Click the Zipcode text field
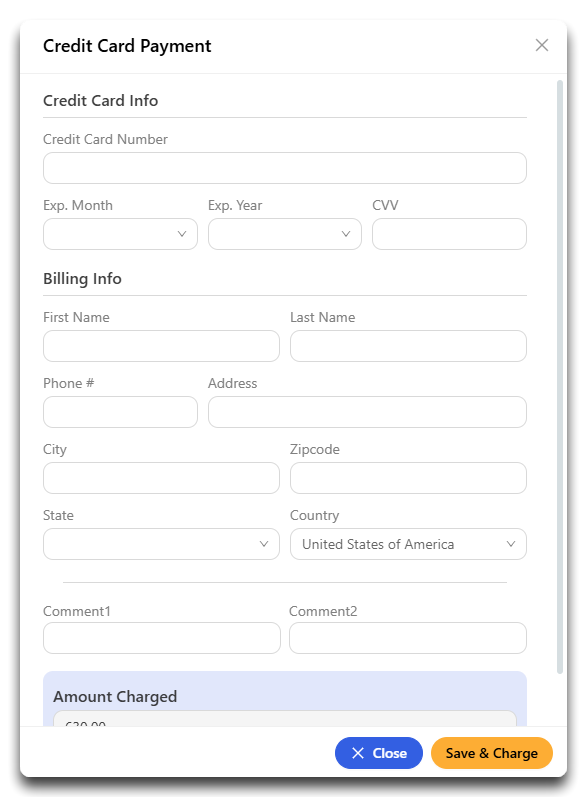587x797 pixels. [x=408, y=478]
